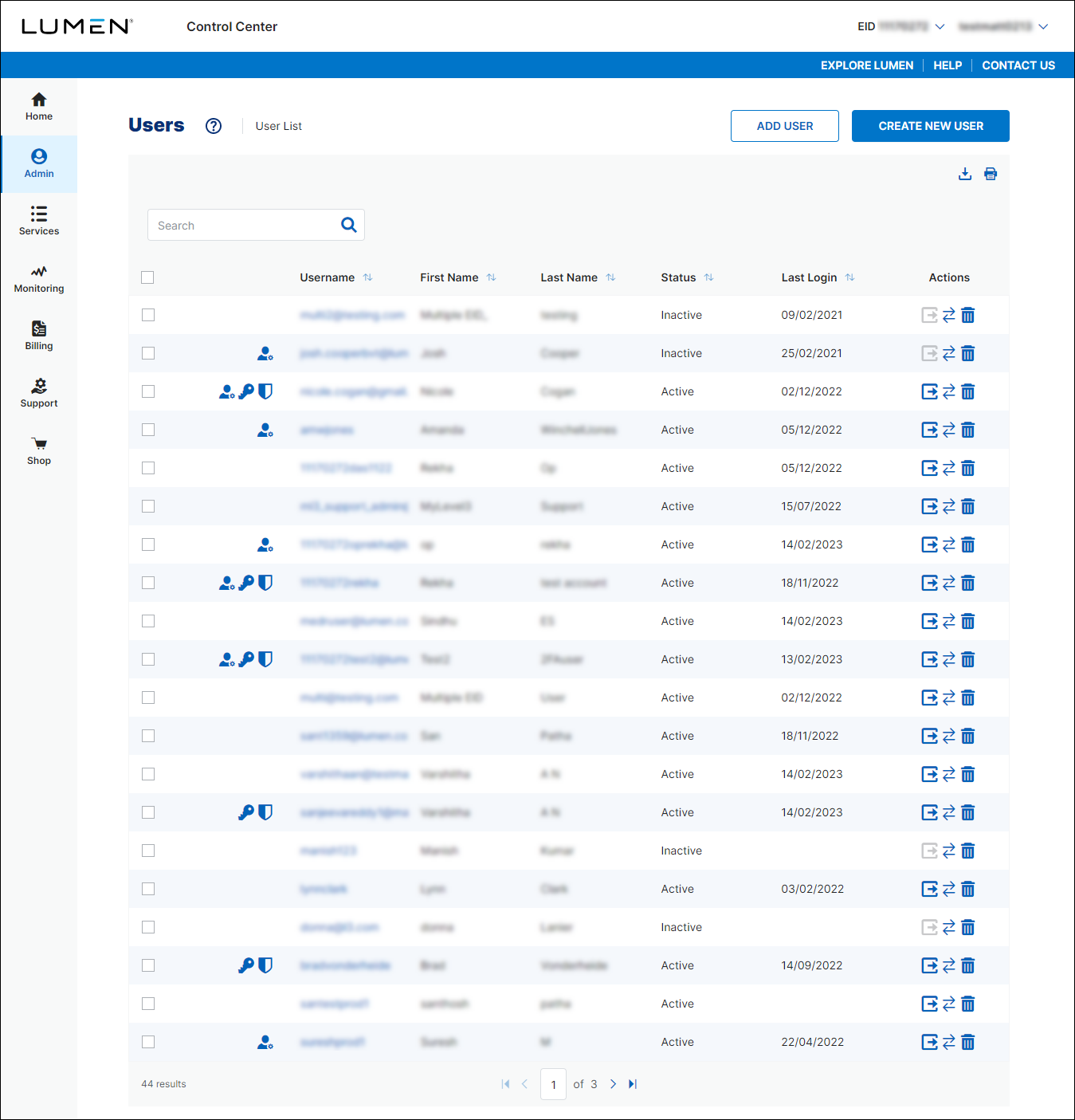The height and width of the screenshot is (1120, 1075).
Task: Check the box for the 03/02/2022 row
Action: coord(148,889)
